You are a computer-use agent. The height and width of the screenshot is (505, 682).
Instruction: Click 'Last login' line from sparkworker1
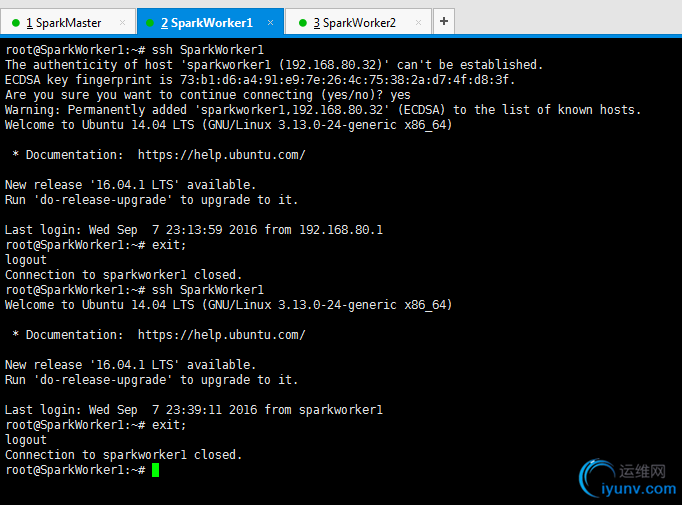(x=194, y=410)
